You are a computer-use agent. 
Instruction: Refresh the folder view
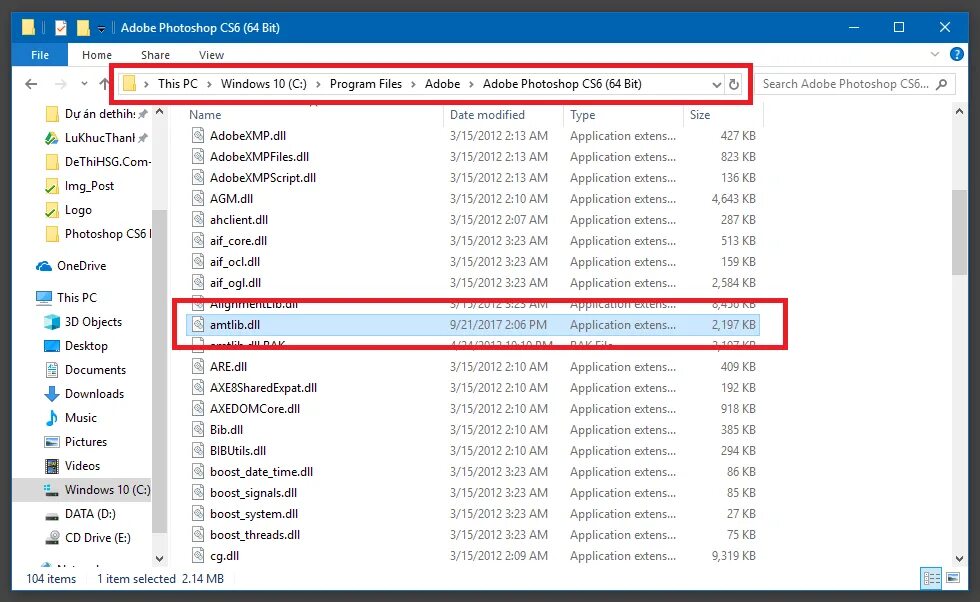click(734, 84)
